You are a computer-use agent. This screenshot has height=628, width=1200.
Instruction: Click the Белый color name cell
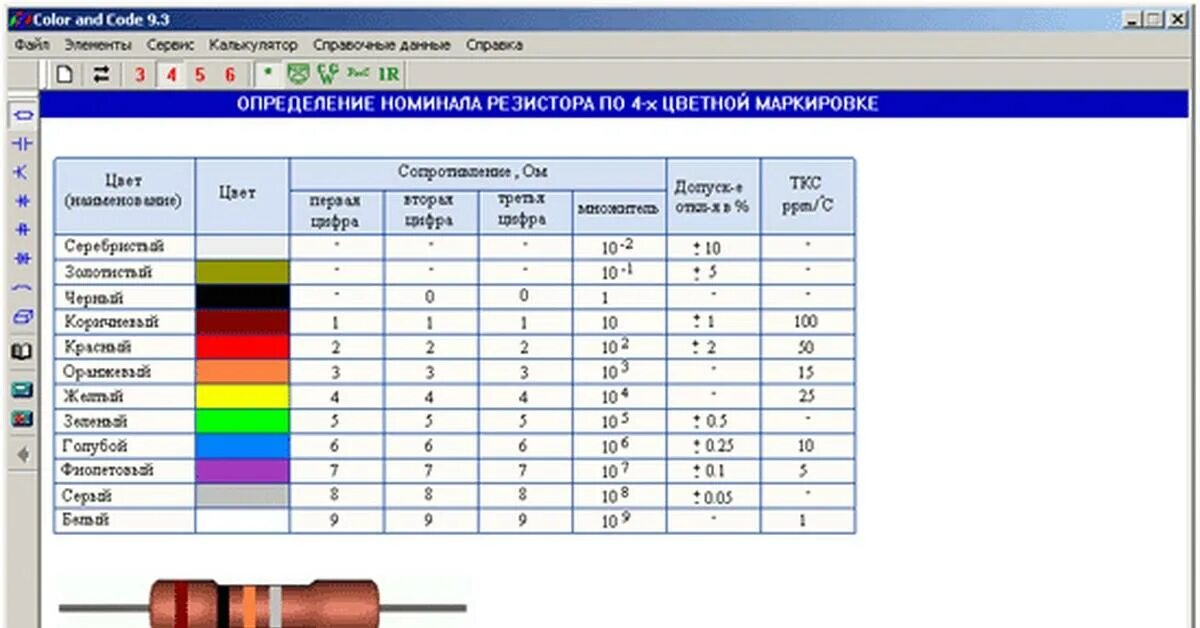click(124, 520)
